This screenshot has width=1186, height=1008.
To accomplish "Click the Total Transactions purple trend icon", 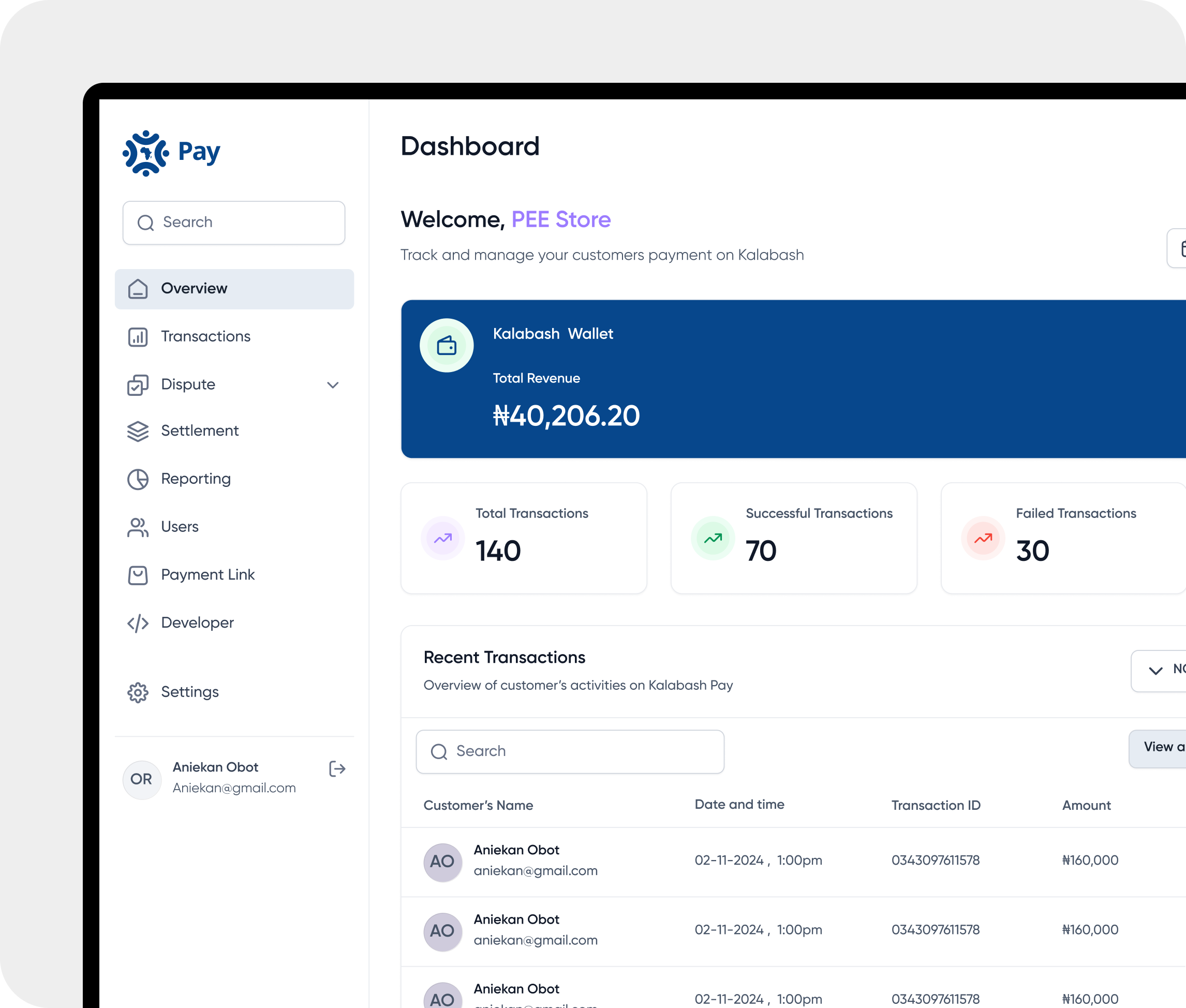I will [443, 538].
